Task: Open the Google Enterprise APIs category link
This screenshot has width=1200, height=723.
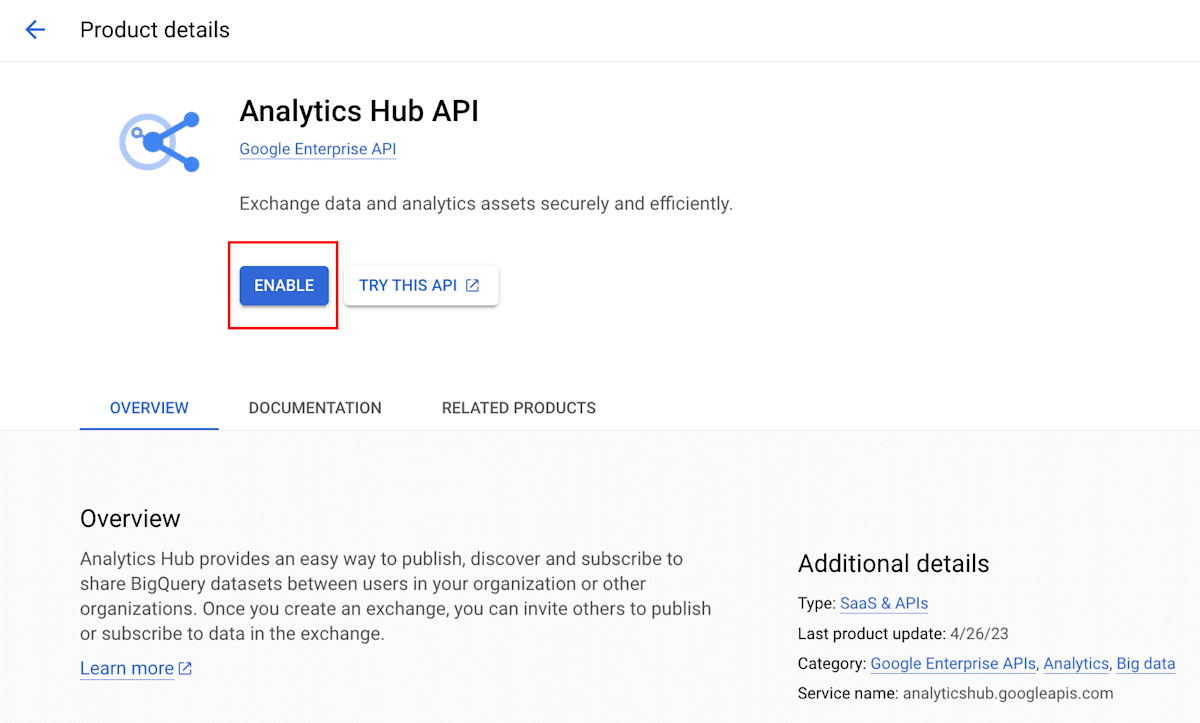Action: coord(955,663)
